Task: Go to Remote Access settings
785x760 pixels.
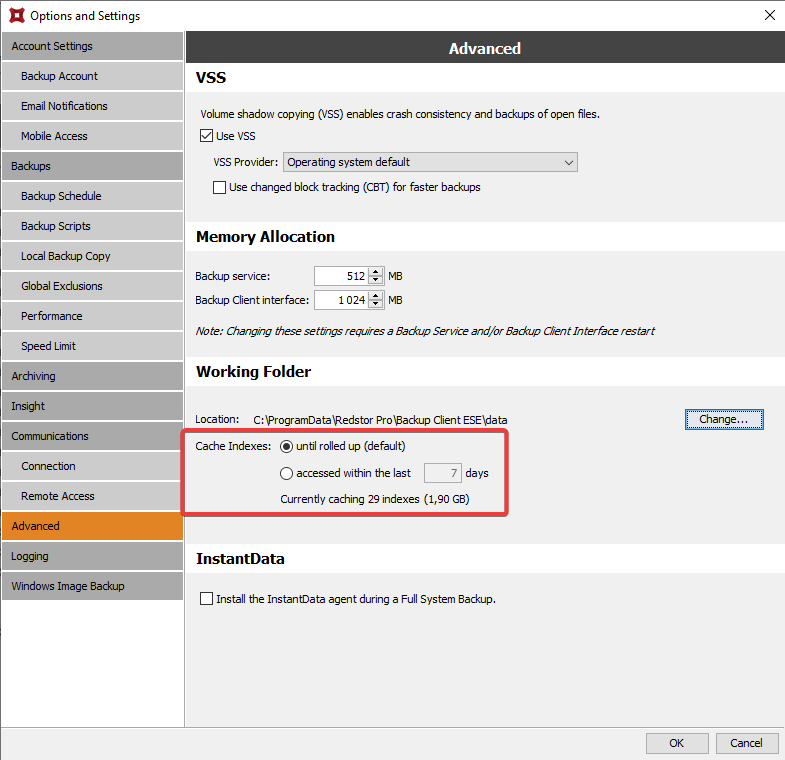Action: pyautogui.click(x=93, y=496)
